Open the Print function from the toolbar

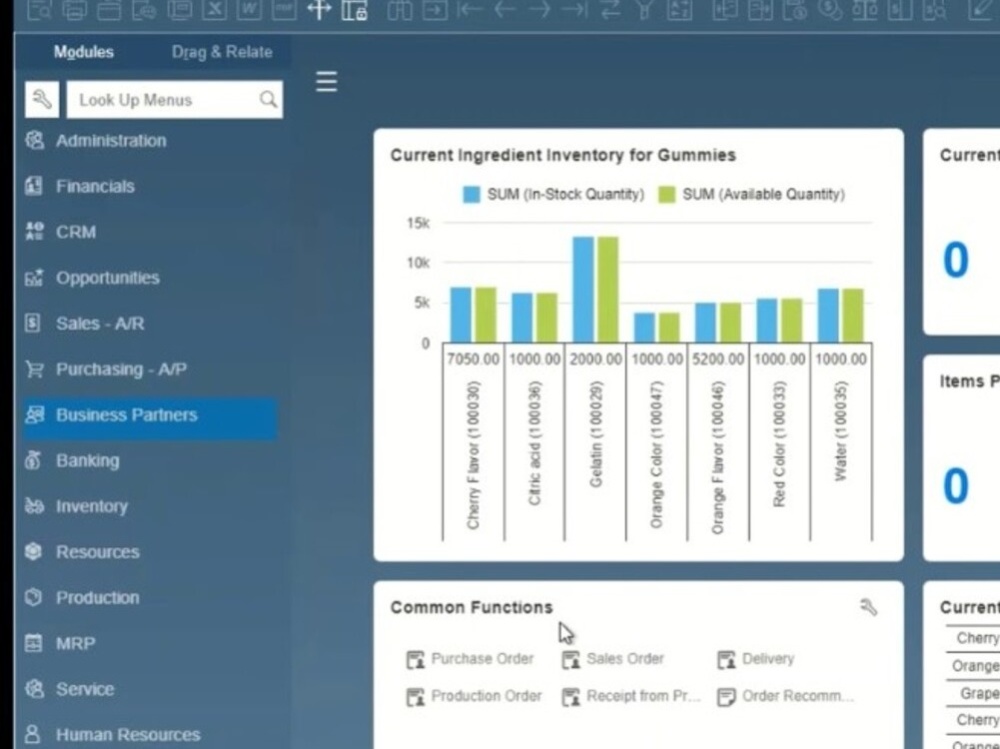(72, 11)
